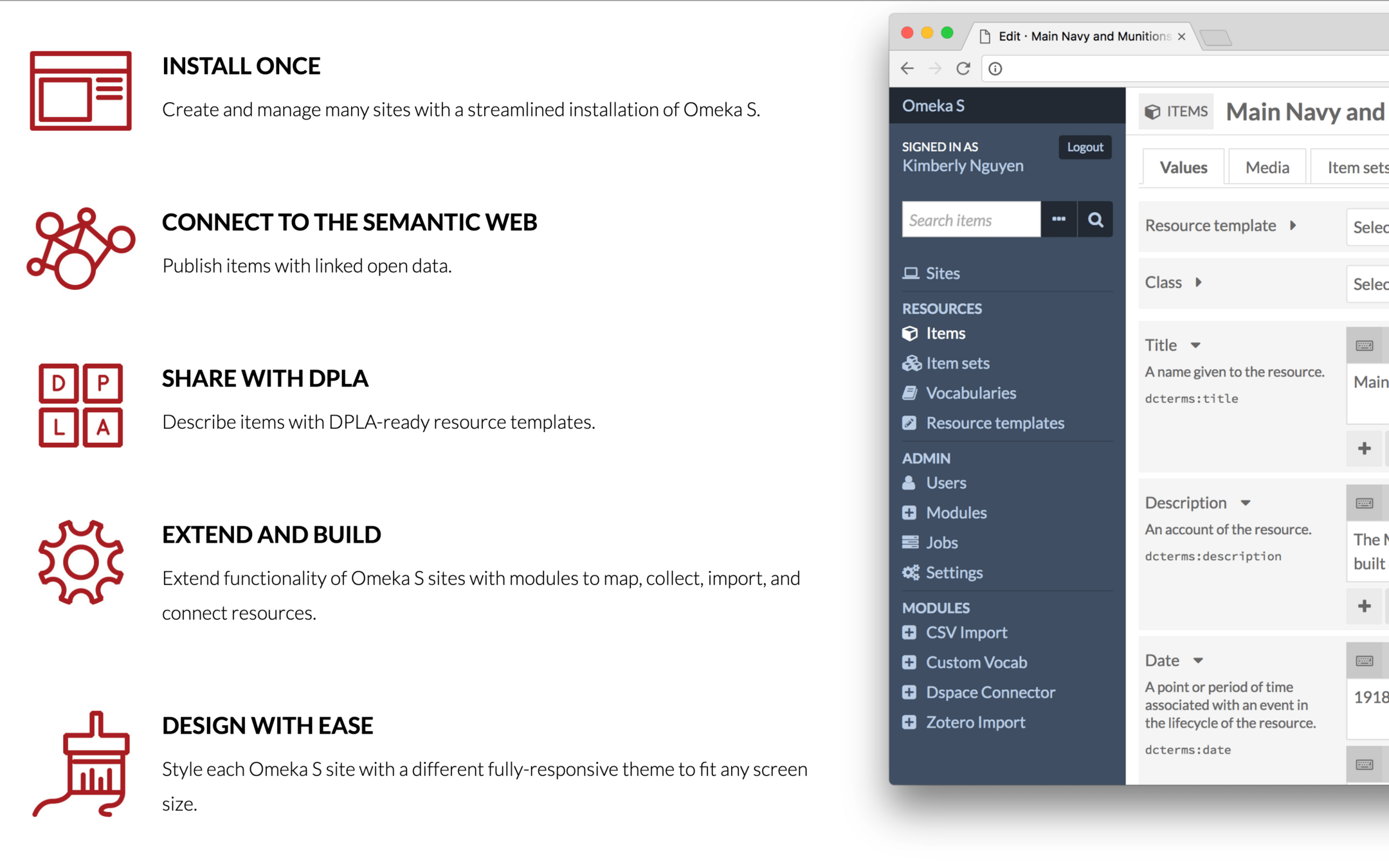Open advanced search ellipsis button

tap(1058, 220)
